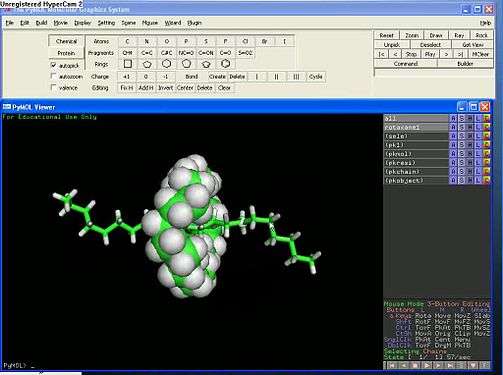
Task: Toggle the autopick checkbox
Action: 53,65
